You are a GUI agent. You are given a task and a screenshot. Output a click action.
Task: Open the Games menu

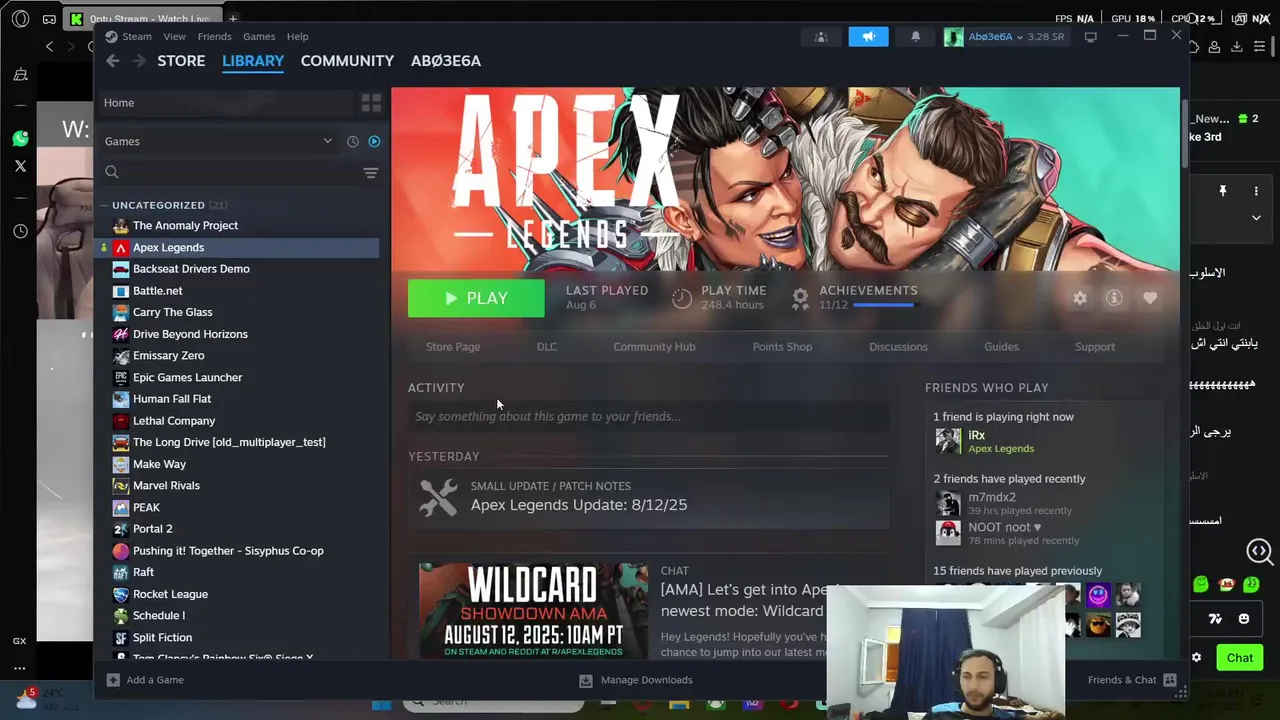pyautogui.click(x=259, y=37)
